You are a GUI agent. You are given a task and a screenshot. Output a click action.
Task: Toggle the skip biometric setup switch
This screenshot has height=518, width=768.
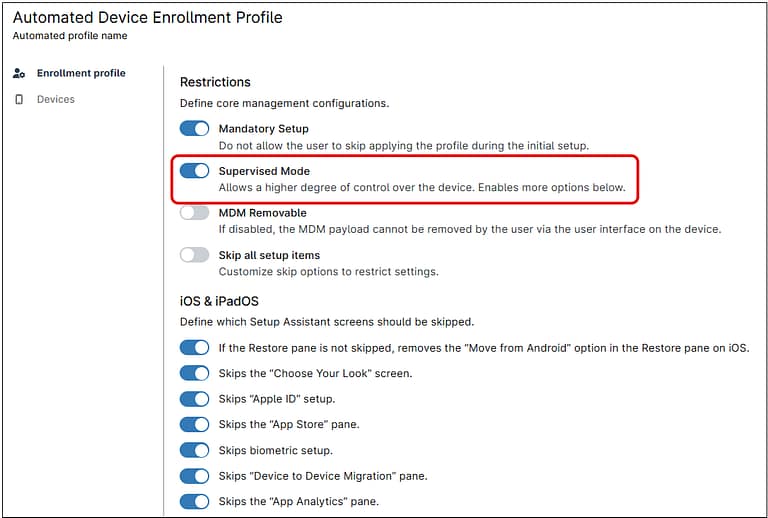point(194,450)
